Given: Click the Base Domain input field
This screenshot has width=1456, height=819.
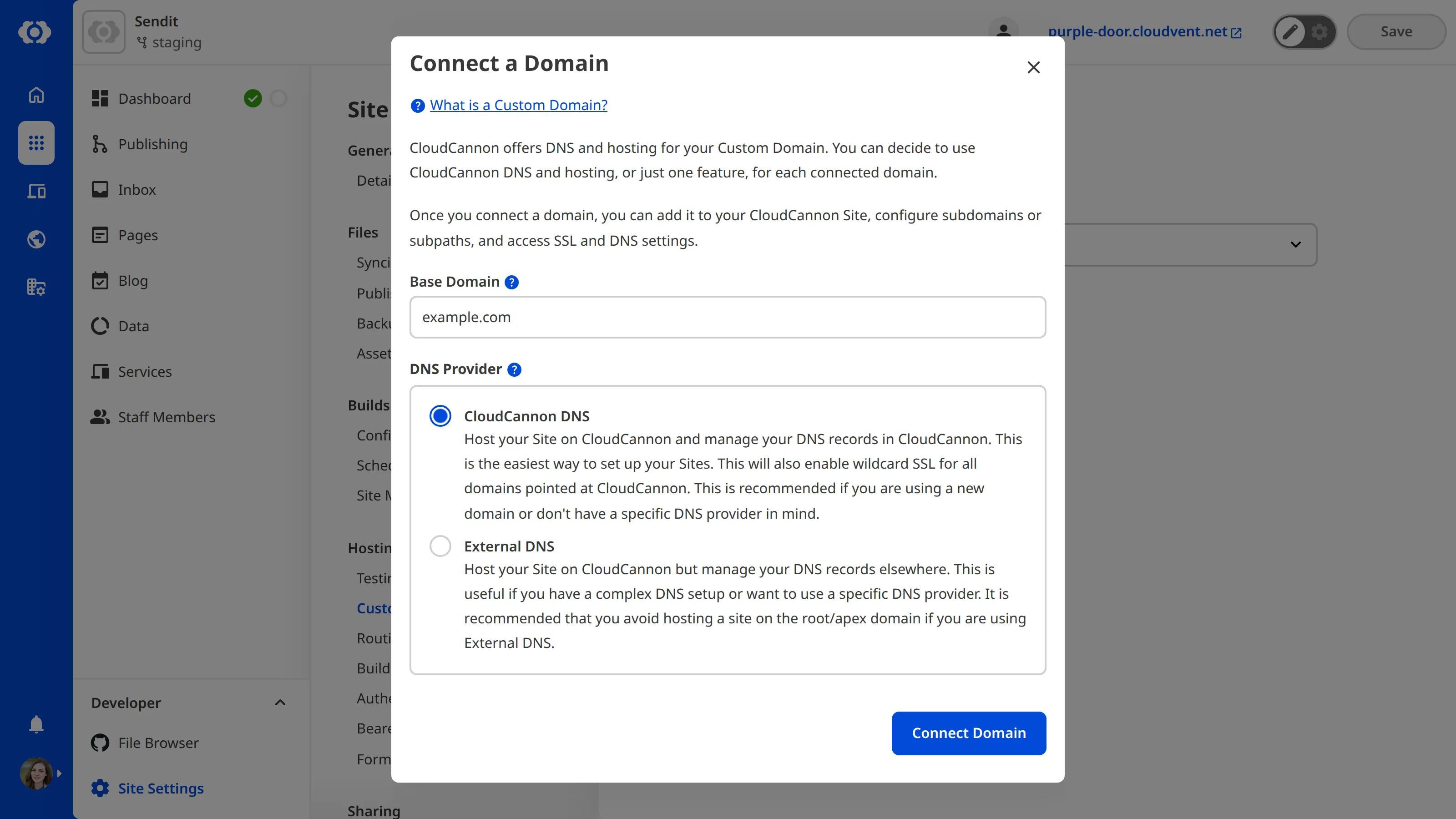Looking at the screenshot, I should 727,317.
